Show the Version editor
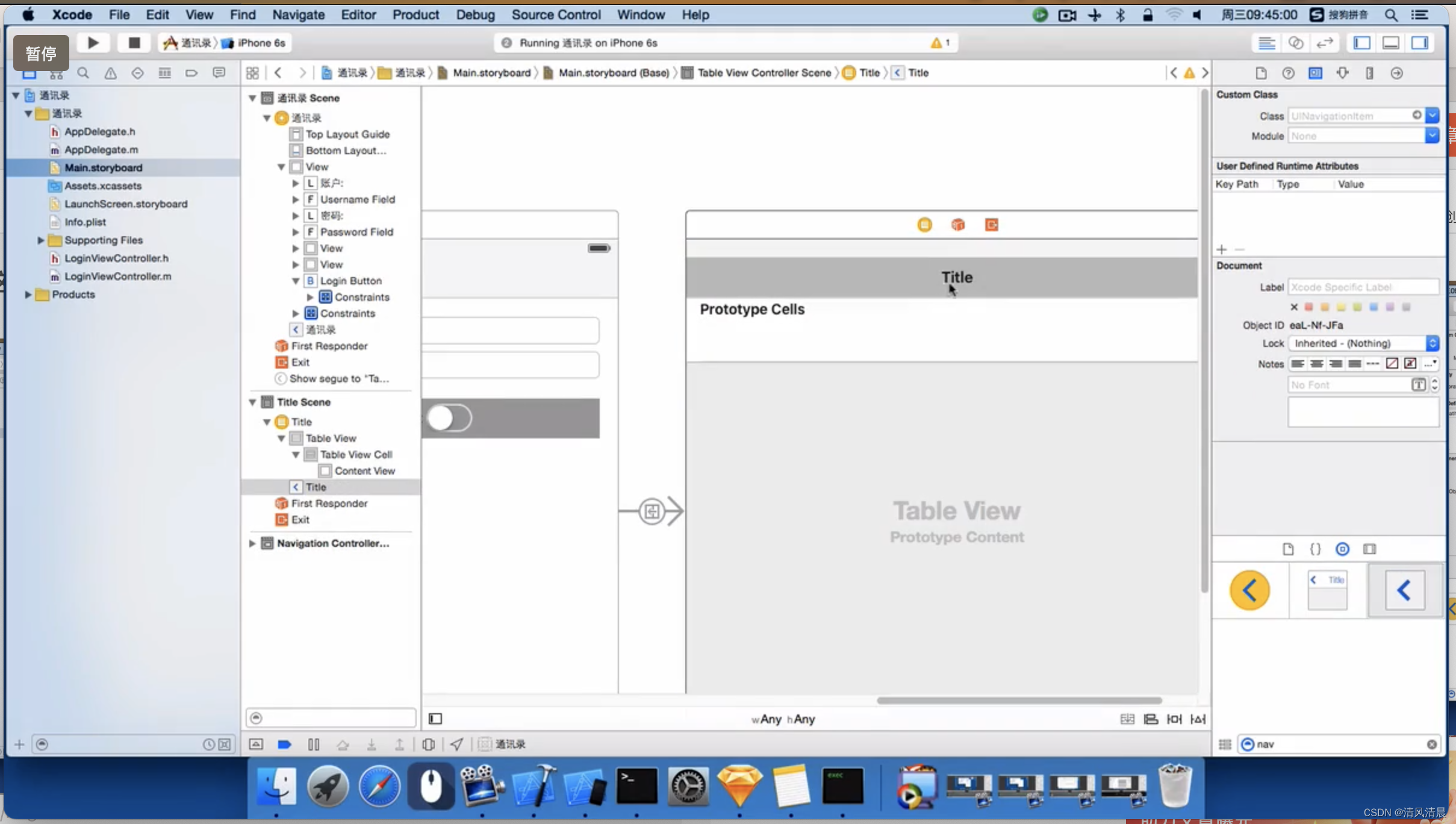Screen dimensions: 1456x824 click(1324, 43)
